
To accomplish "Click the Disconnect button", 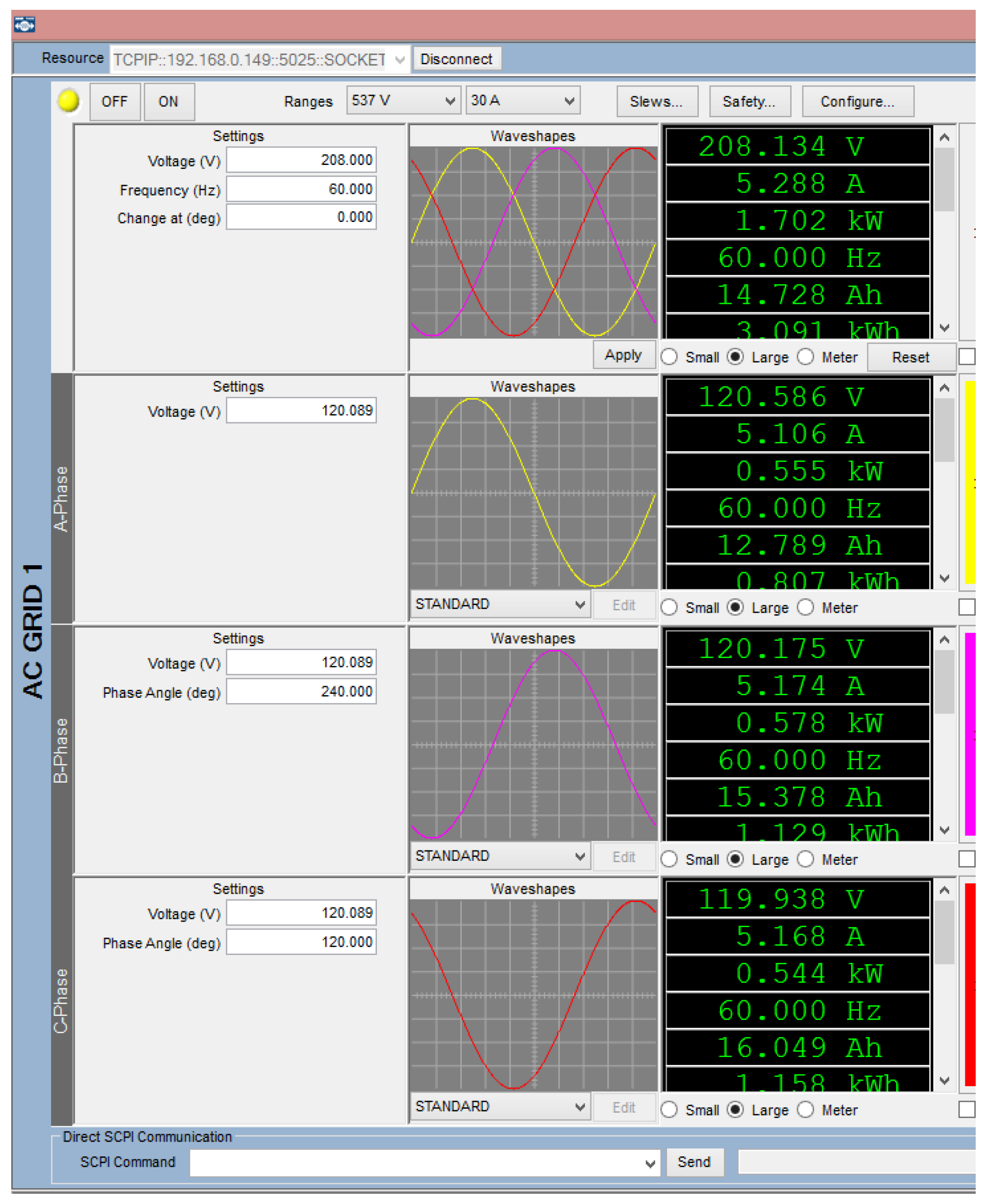I will point(456,59).
